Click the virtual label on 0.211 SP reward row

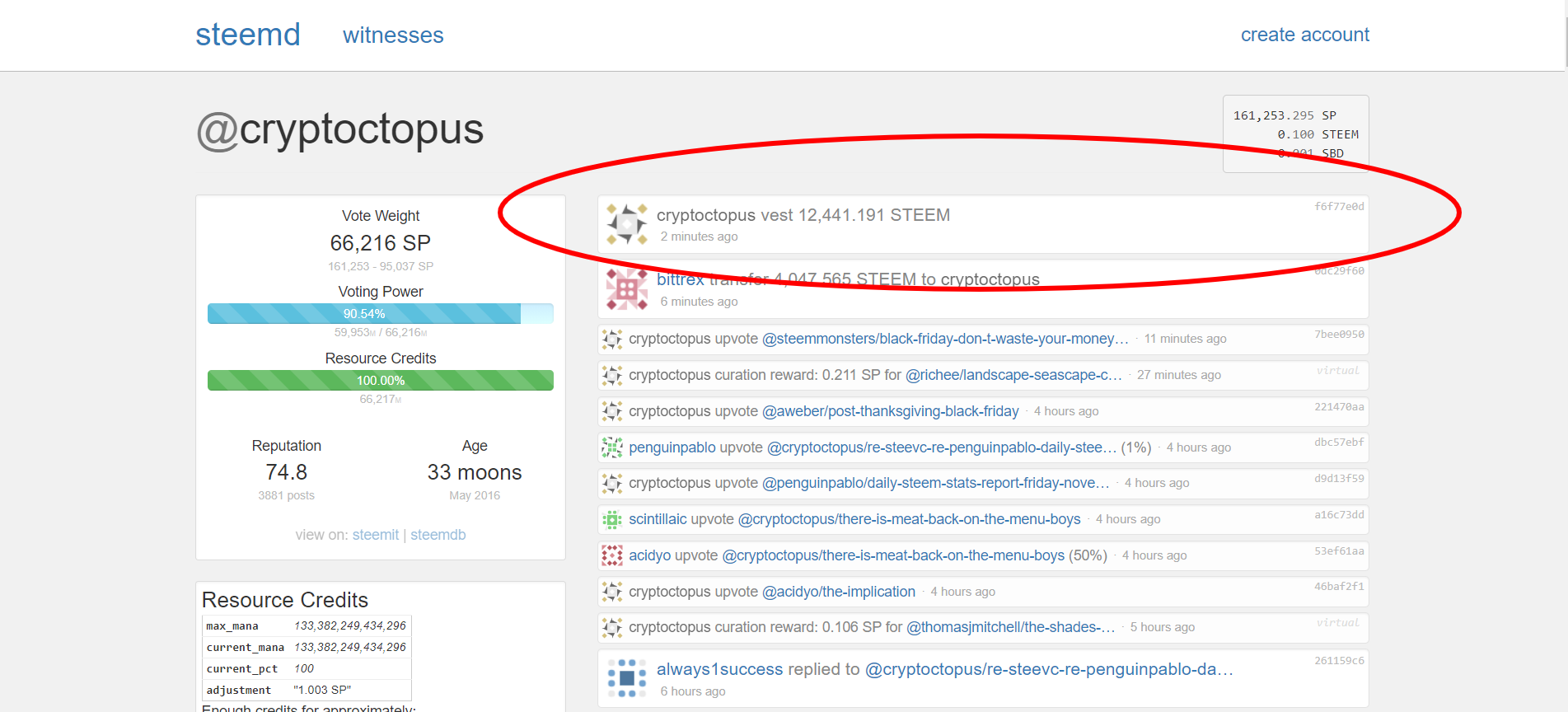[x=1338, y=371]
